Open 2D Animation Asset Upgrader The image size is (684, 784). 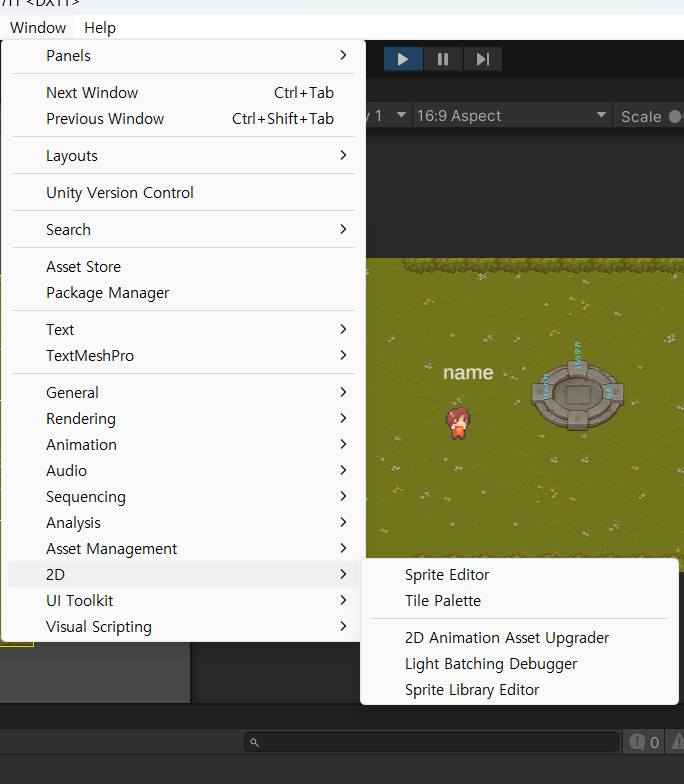[519, 638]
